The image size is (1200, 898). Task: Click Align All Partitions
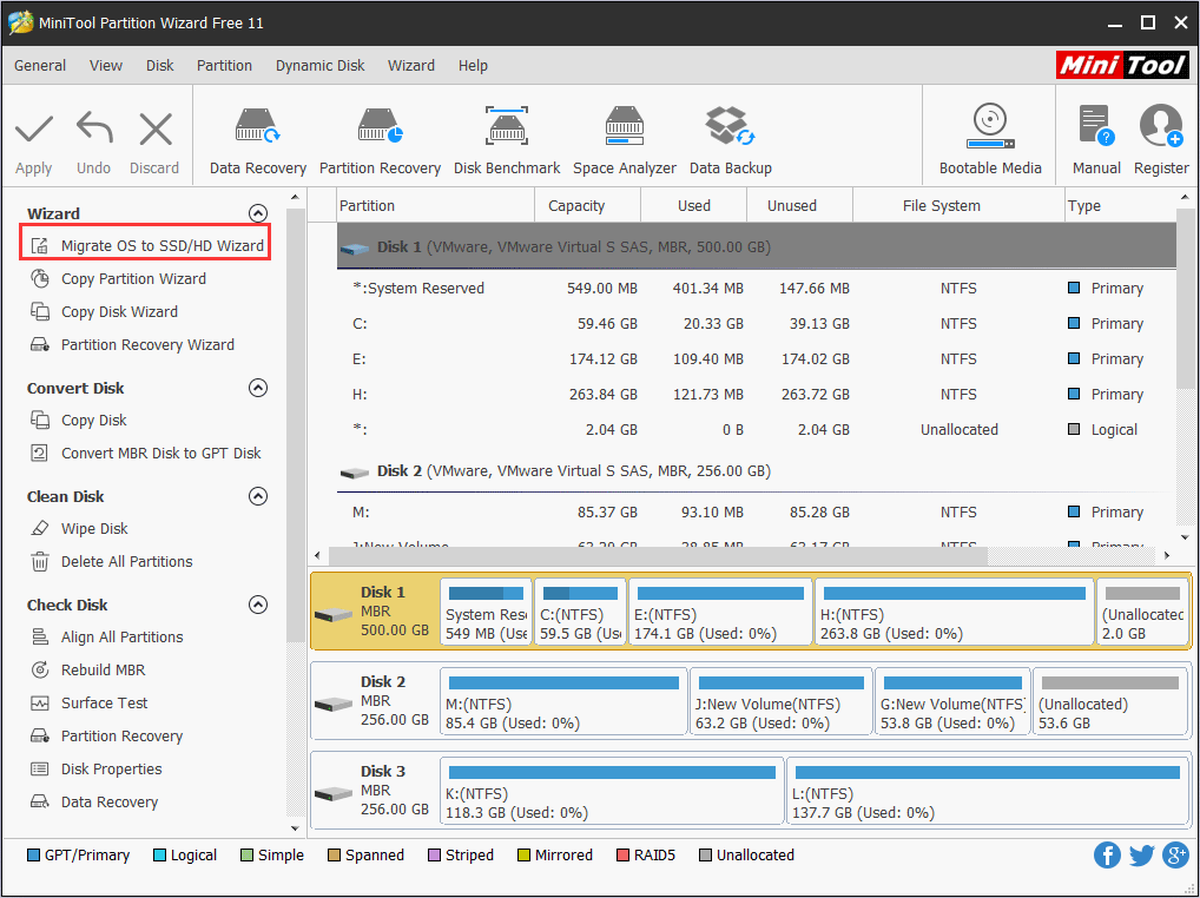pos(122,637)
